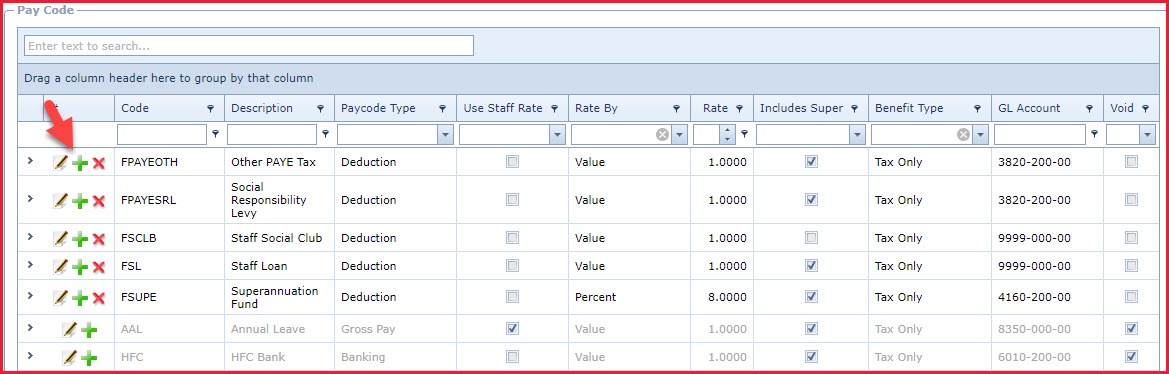Delete the FSCLB Staff Social Club row
Screen dimensions: 1169x374
point(98,238)
